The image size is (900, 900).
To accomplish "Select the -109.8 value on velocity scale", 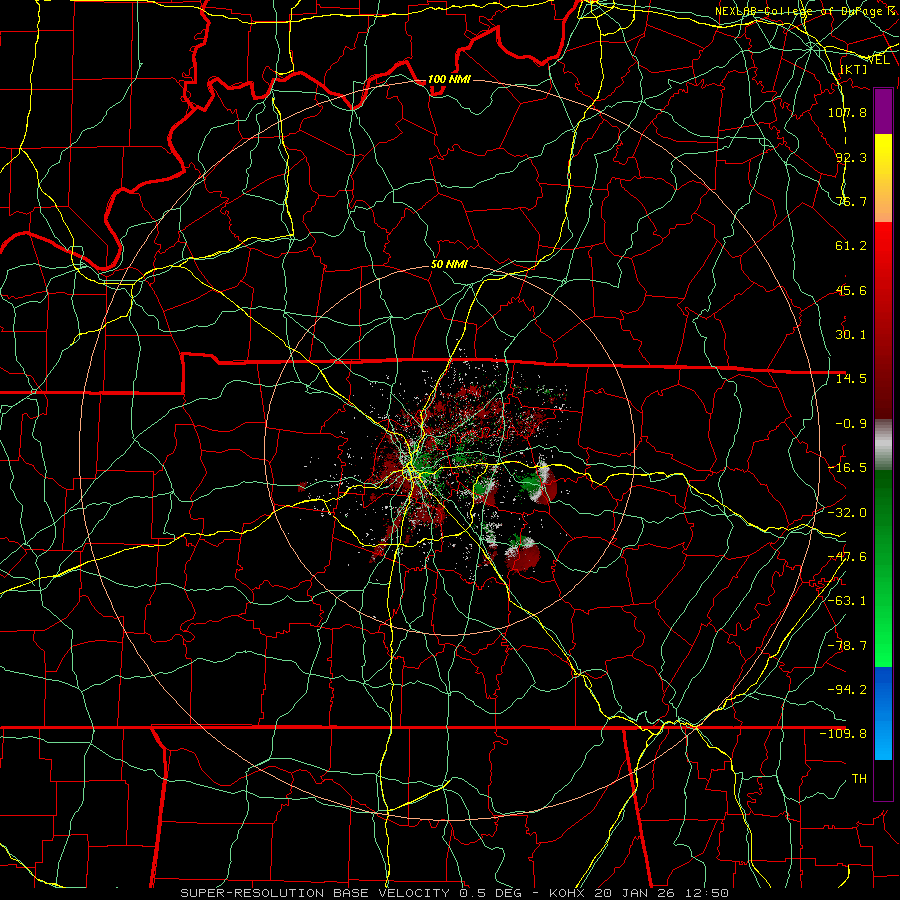I will [843, 734].
